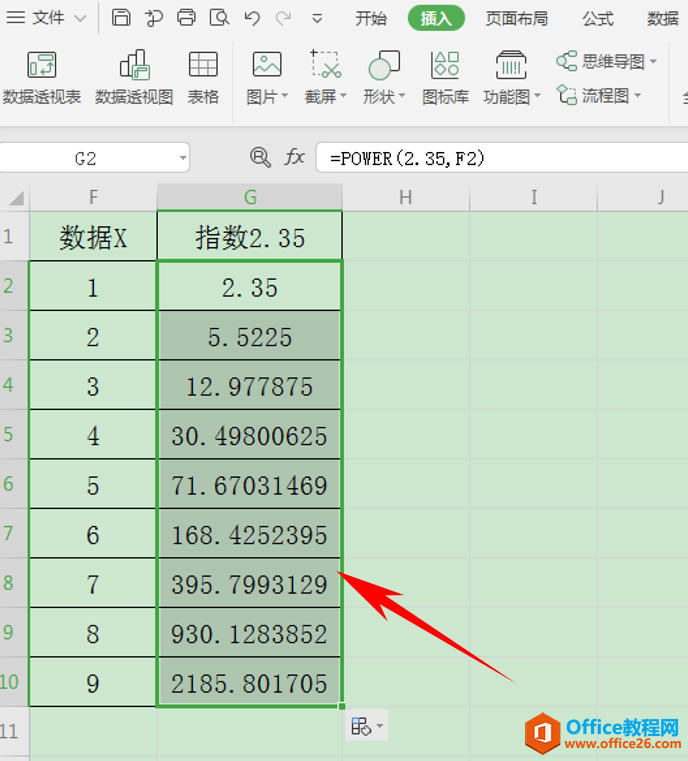Click the 思维导图 mind map button
Viewport: 688px width, 761px height.
point(601,61)
